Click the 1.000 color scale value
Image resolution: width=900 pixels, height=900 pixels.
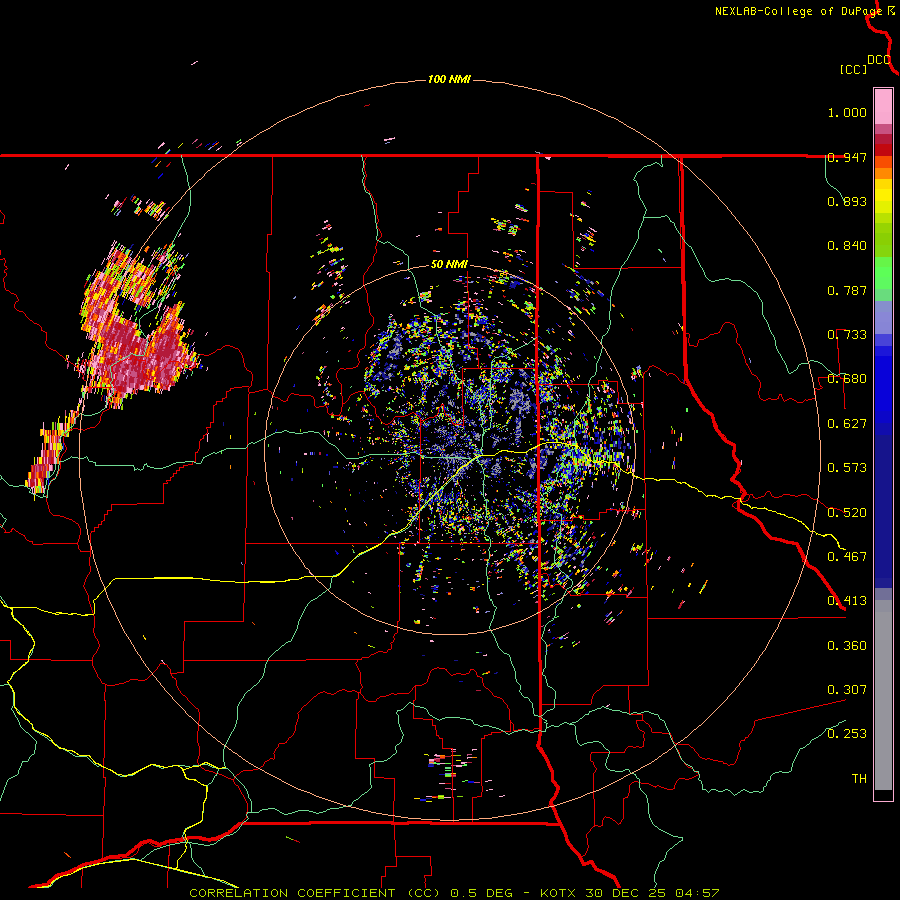(847, 112)
